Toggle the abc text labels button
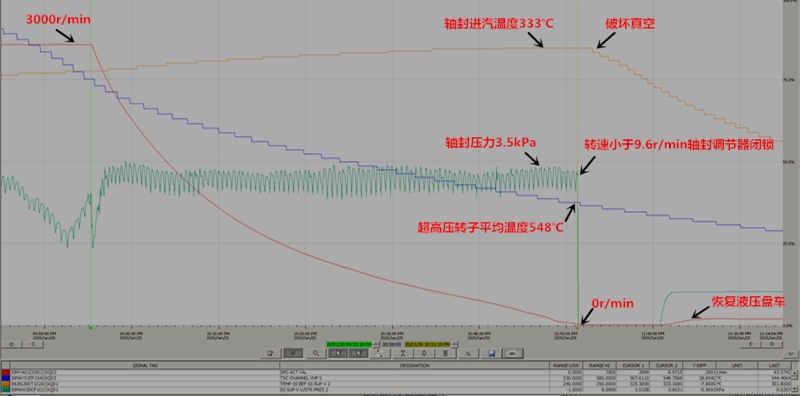The image size is (800, 396). (513, 354)
